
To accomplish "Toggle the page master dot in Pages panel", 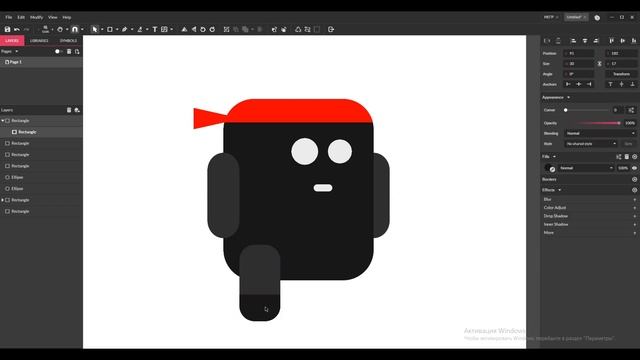I will [x=58, y=51].
